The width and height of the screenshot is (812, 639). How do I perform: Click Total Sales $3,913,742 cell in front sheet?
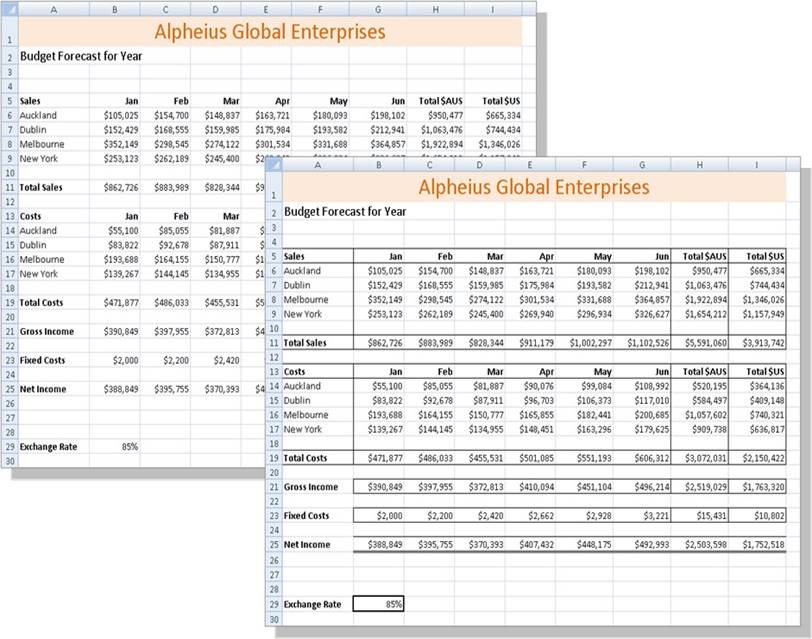[x=757, y=343]
